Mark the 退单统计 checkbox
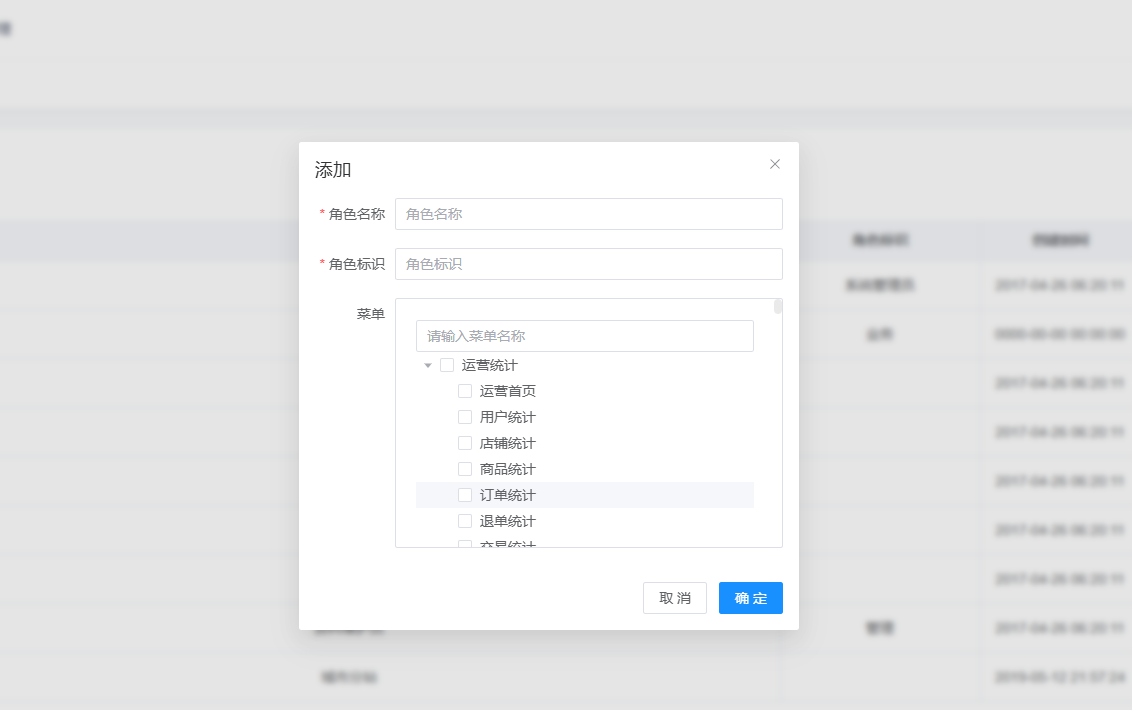 (465, 521)
